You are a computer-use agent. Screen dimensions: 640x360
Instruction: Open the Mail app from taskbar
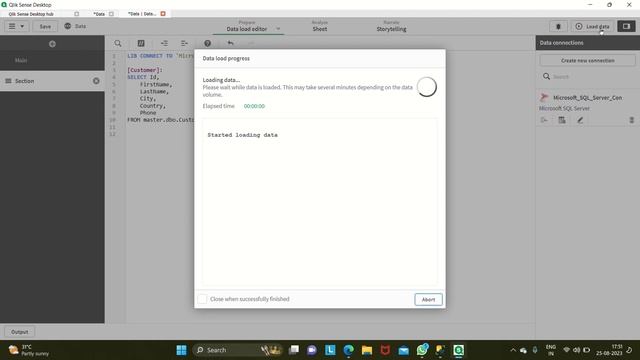click(404, 350)
